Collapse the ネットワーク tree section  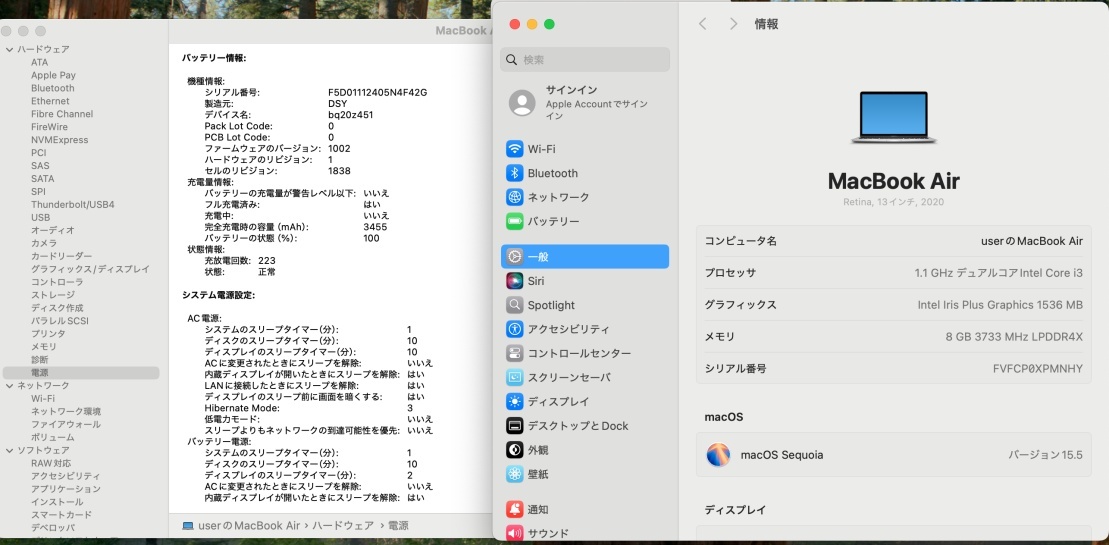(9, 385)
